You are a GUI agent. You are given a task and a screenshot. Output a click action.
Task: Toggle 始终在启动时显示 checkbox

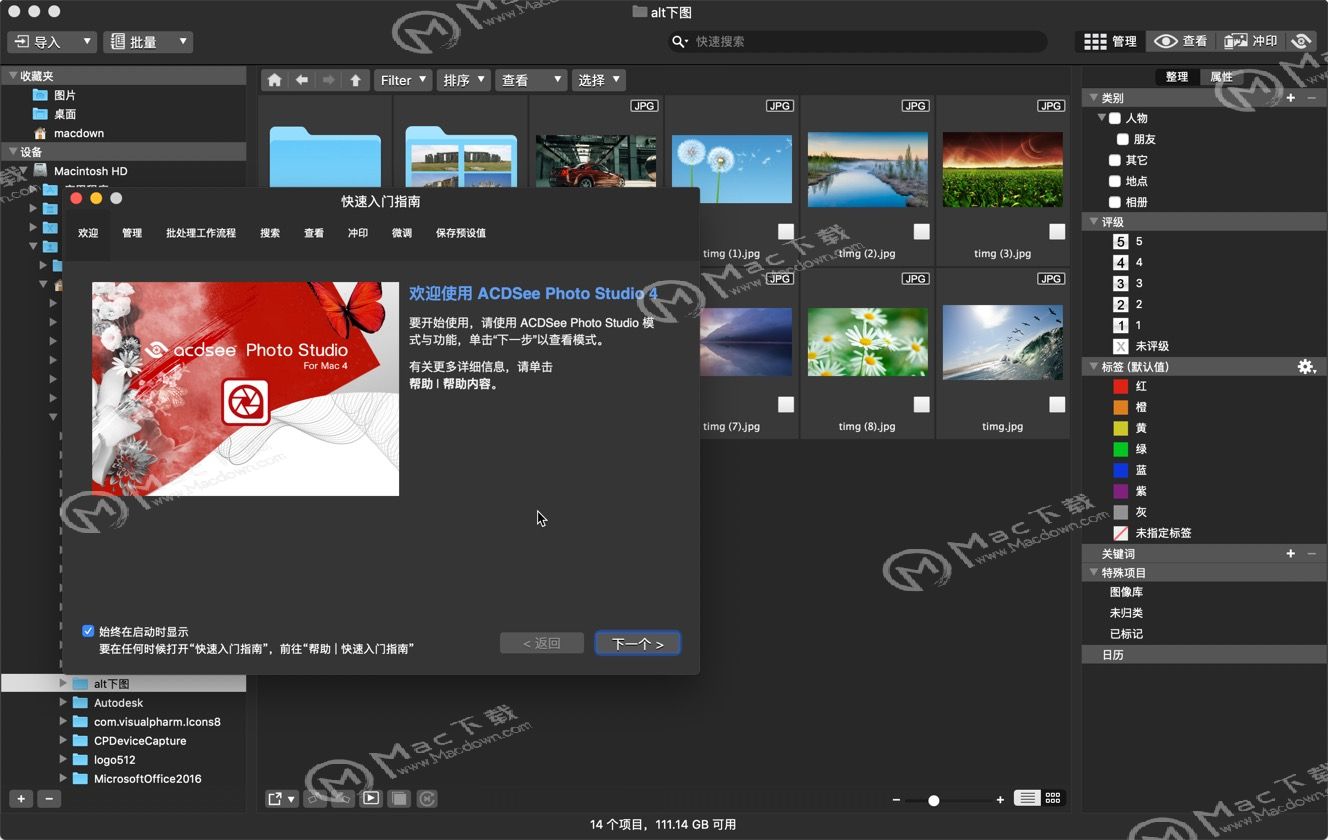click(x=88, y=631)
